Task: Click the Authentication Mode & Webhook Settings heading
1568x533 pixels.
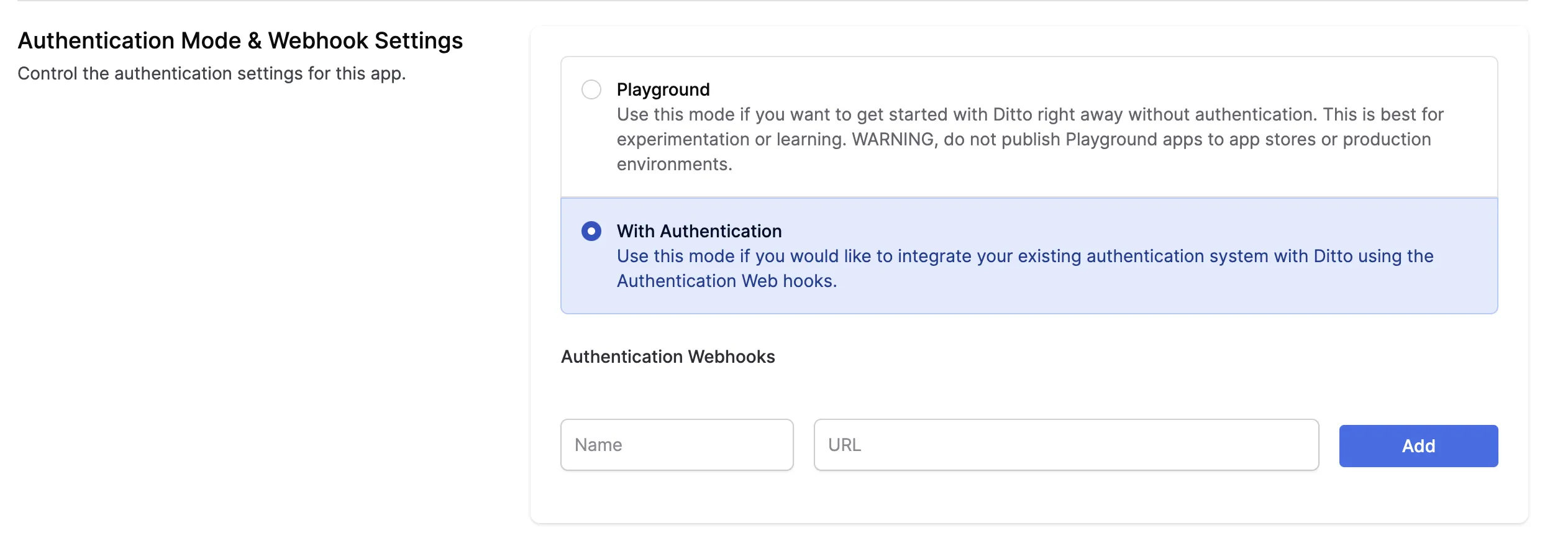Action: point(240,41)
